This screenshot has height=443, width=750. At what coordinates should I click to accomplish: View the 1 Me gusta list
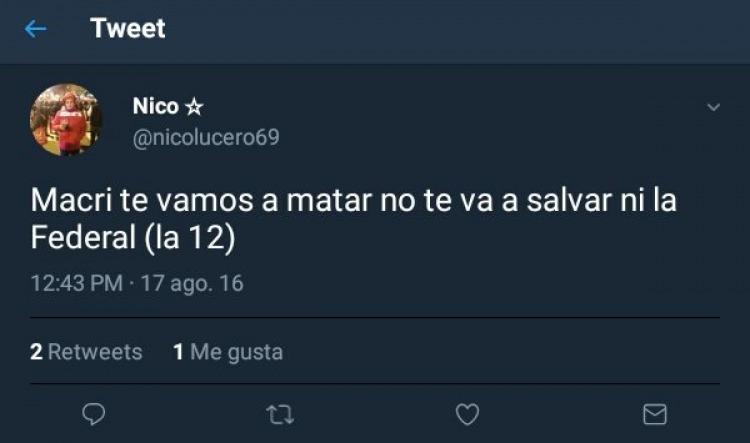point(228,352)
